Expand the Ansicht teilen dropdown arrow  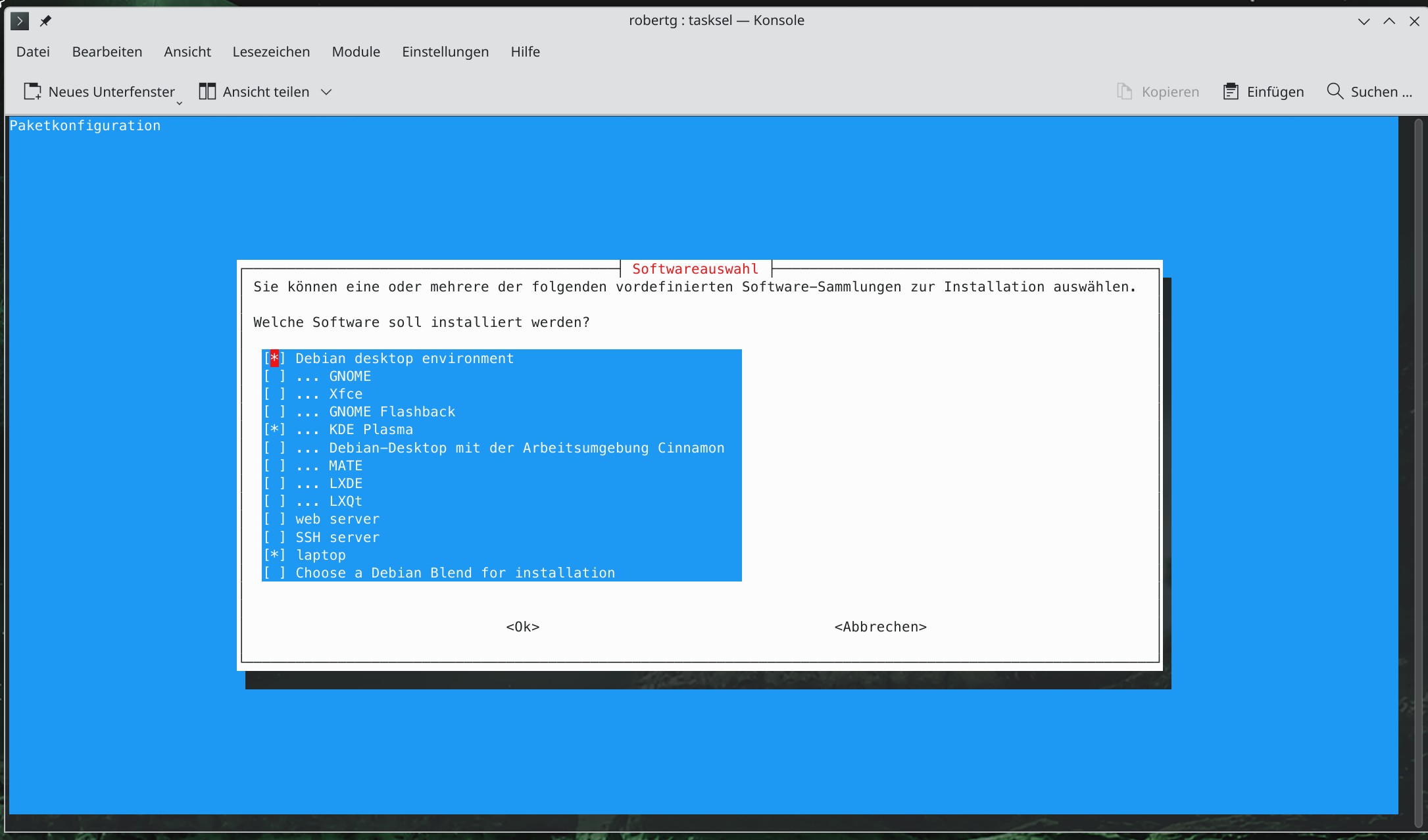[326, 91]
